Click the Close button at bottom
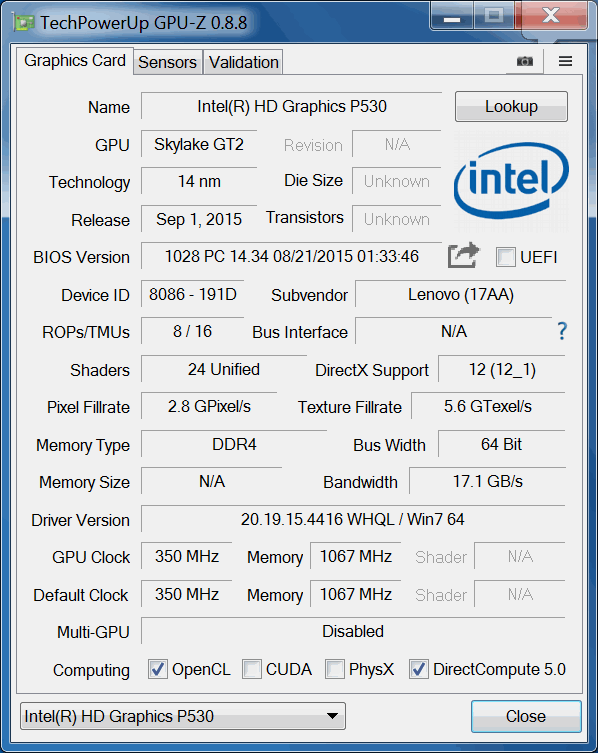The height and width of the screenshot is (753, 598). pyautogui.click(x=526, y=716)
